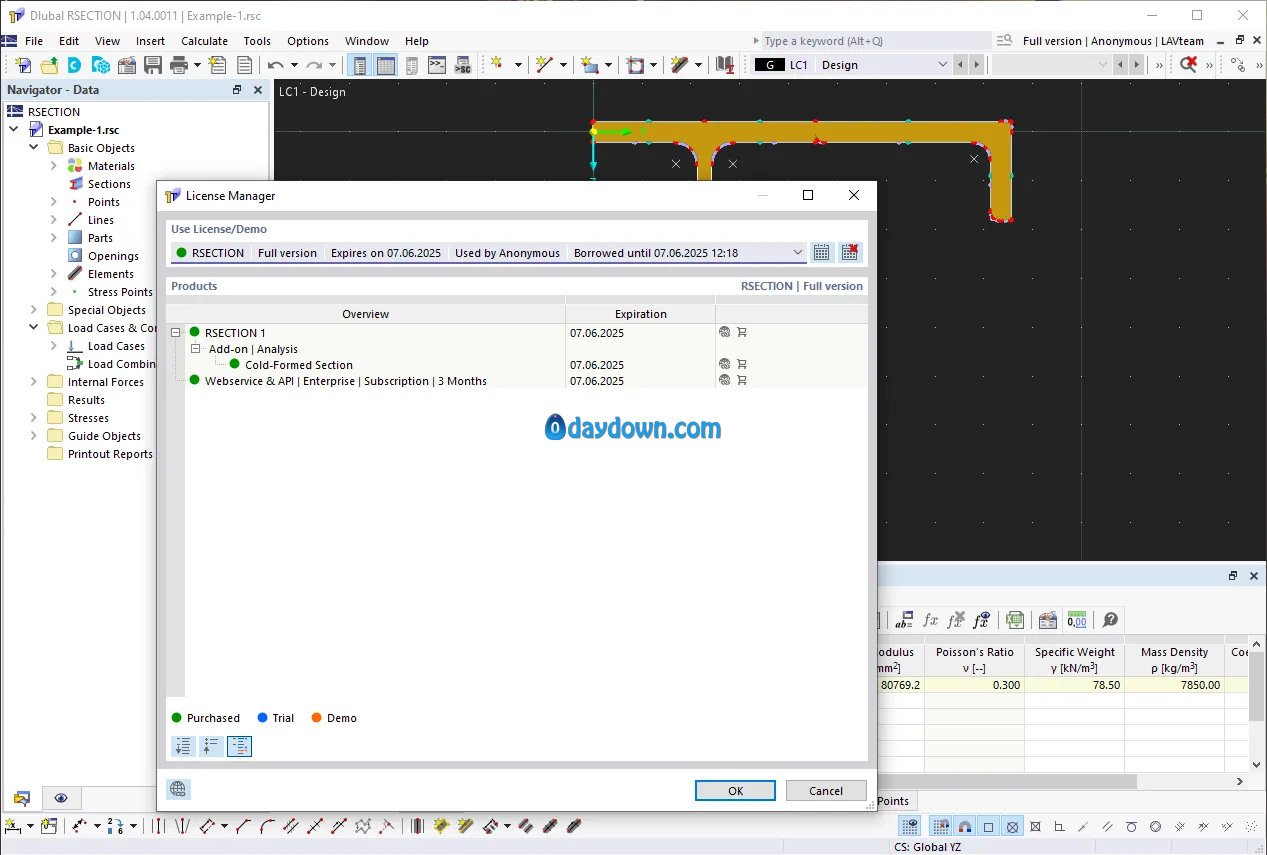Select the Printout Reports folder in Navigator

(x=110, y=454)
